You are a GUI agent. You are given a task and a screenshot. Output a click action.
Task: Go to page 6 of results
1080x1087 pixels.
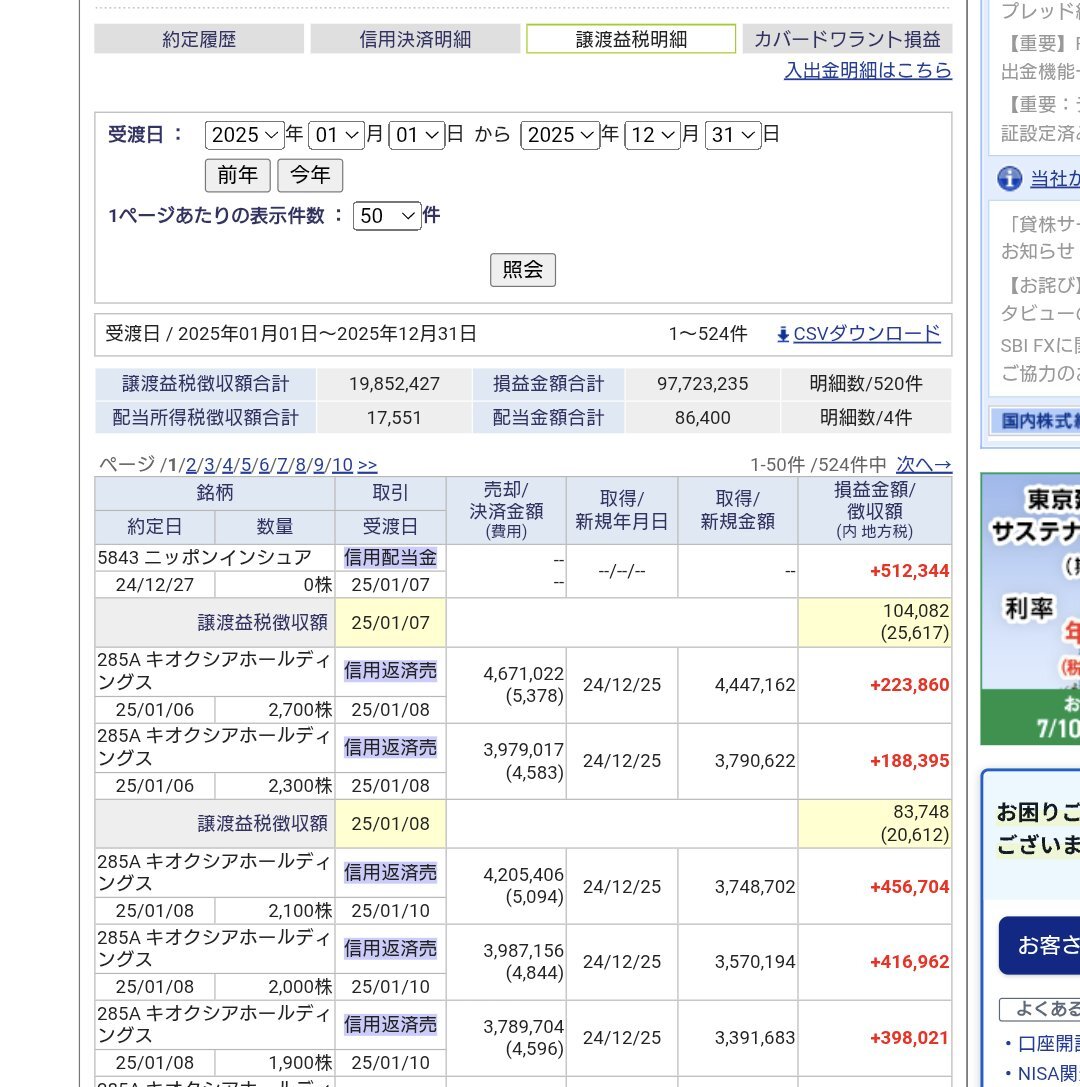tap(264, 464)
